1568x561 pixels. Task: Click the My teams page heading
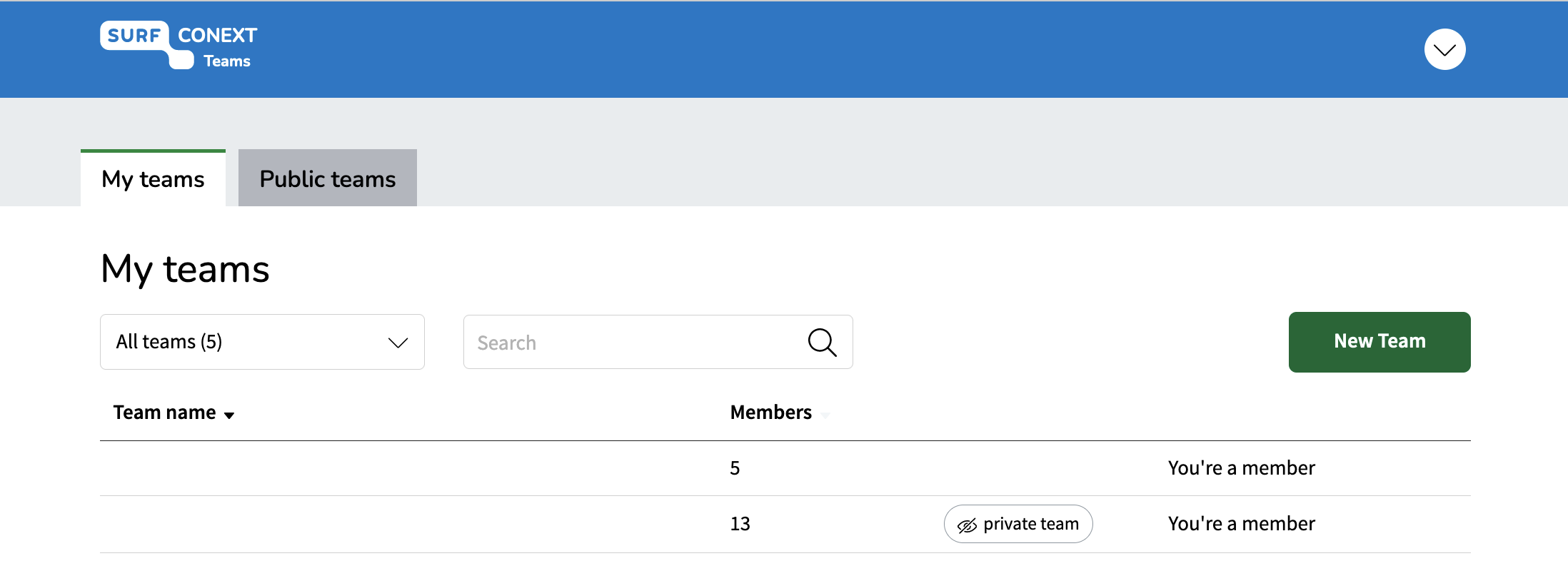point(185,269)
